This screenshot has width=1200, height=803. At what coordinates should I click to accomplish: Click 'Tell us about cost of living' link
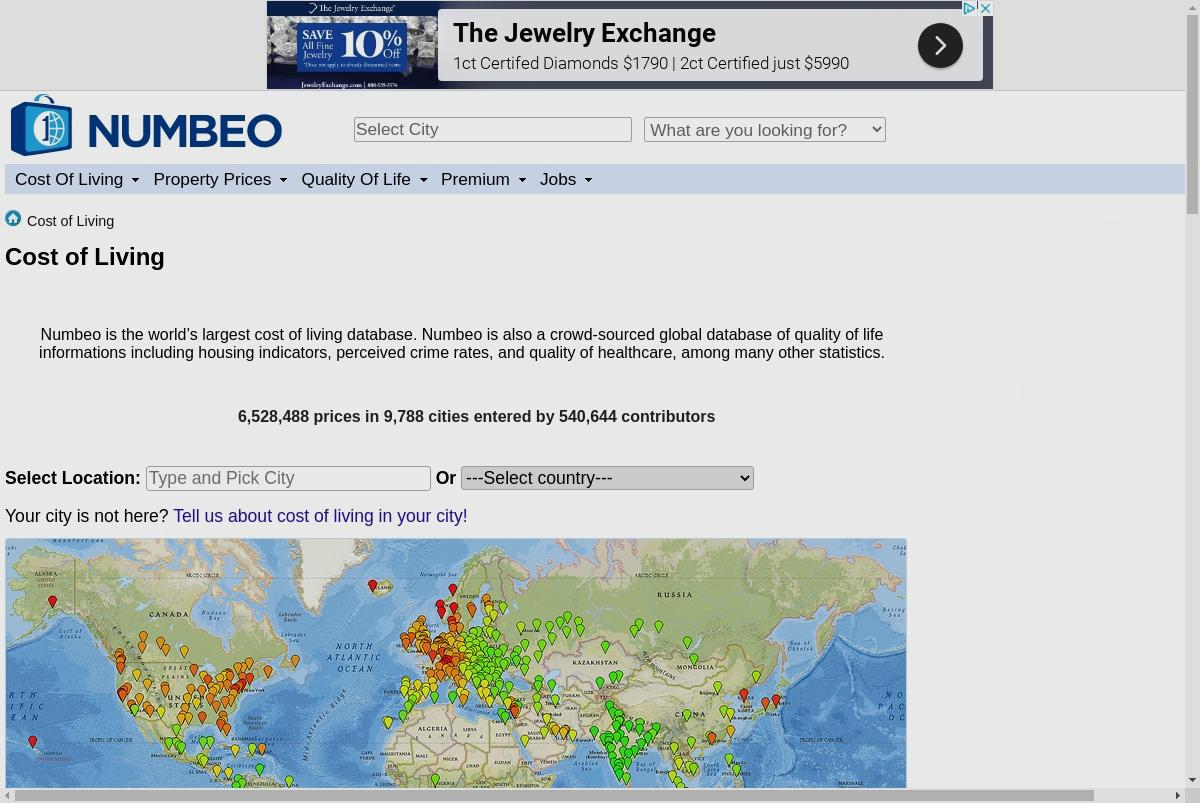click(x=320, y=516)
